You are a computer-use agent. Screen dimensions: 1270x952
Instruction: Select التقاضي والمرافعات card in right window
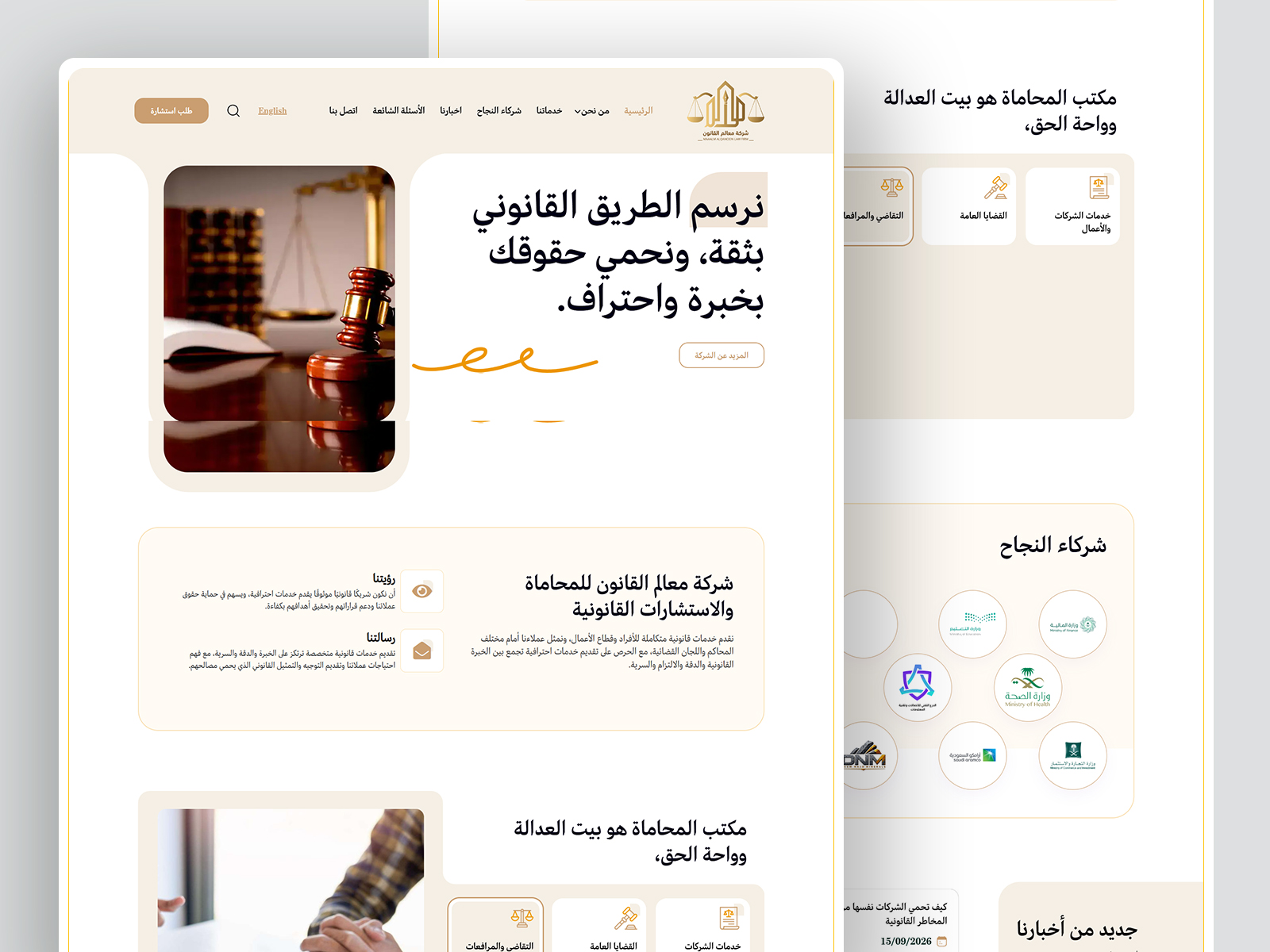[x=879, y=206]
